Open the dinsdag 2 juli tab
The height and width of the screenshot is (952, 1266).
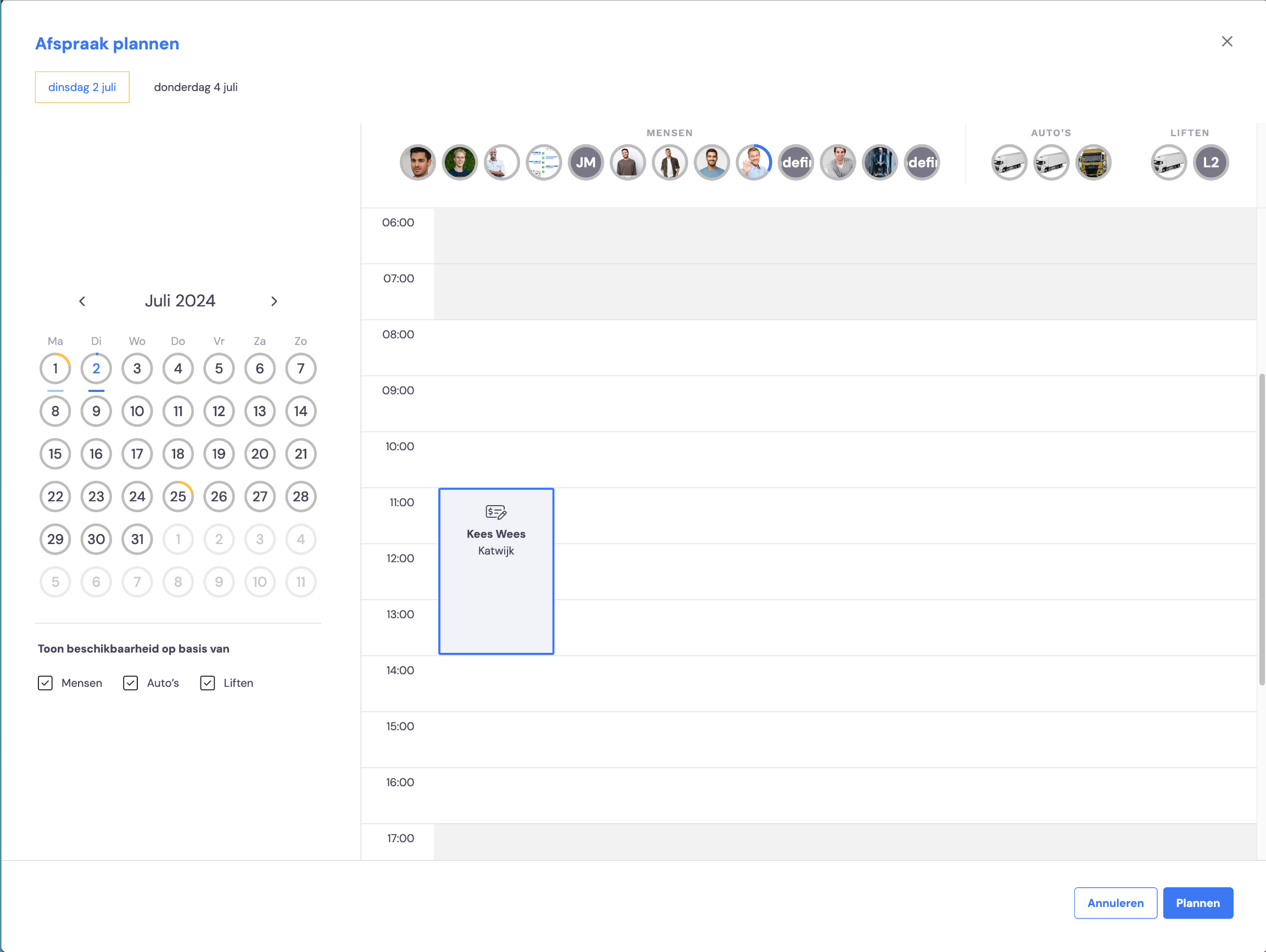point(82,87)
